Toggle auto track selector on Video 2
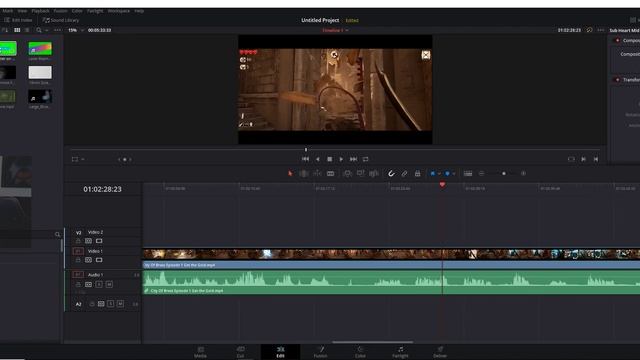Image resolution: width=640 pixels, height=360 pixels. tap(88, 241)
